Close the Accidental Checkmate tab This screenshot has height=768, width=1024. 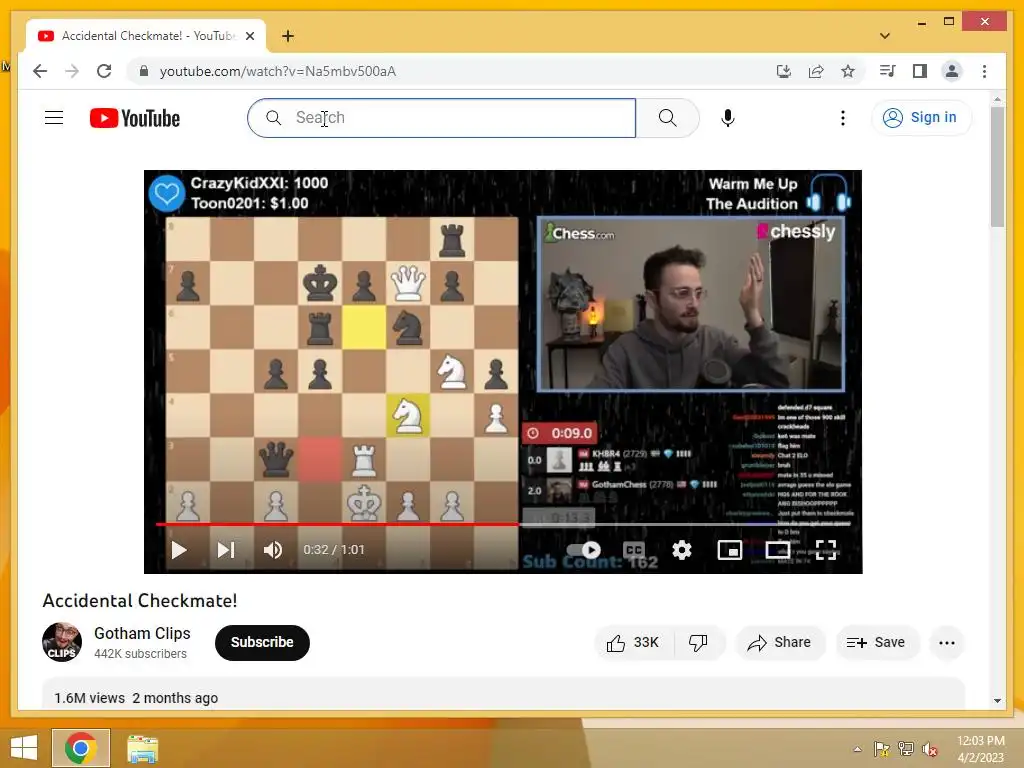(249, 36)
